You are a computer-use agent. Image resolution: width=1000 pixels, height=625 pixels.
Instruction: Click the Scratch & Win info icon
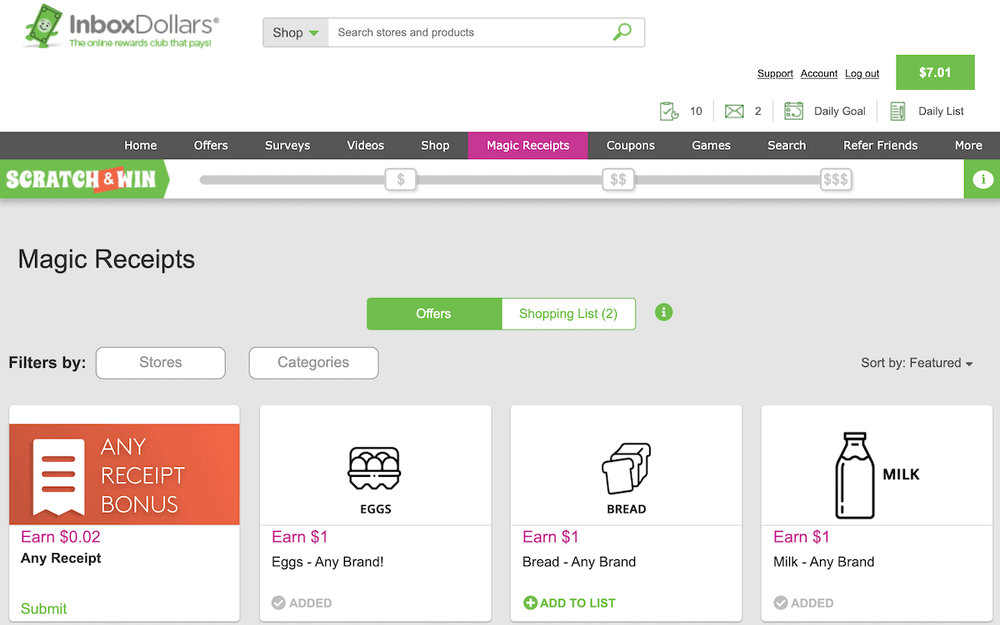(x=981, y=179)
